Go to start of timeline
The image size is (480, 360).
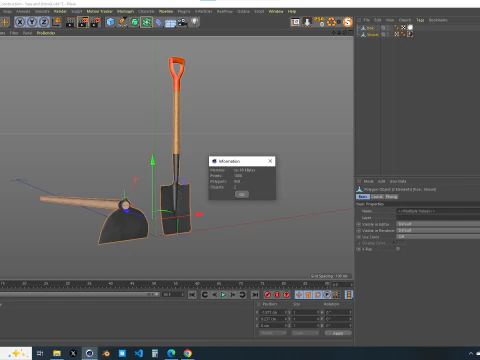[192, 295]
